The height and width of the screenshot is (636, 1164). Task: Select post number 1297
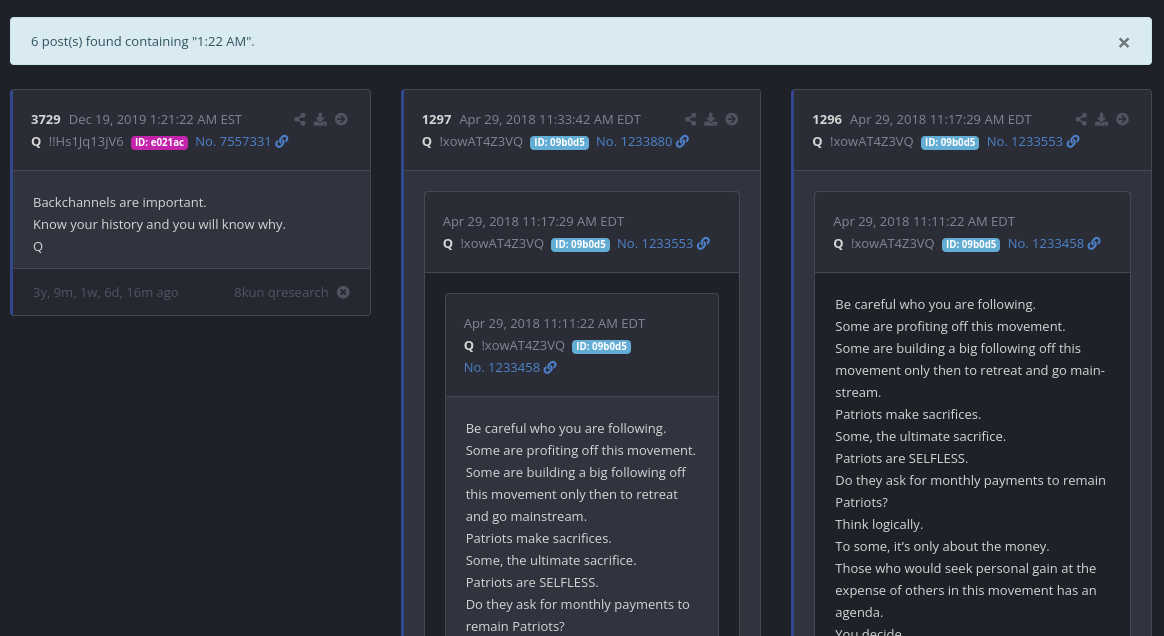point(436,119)
